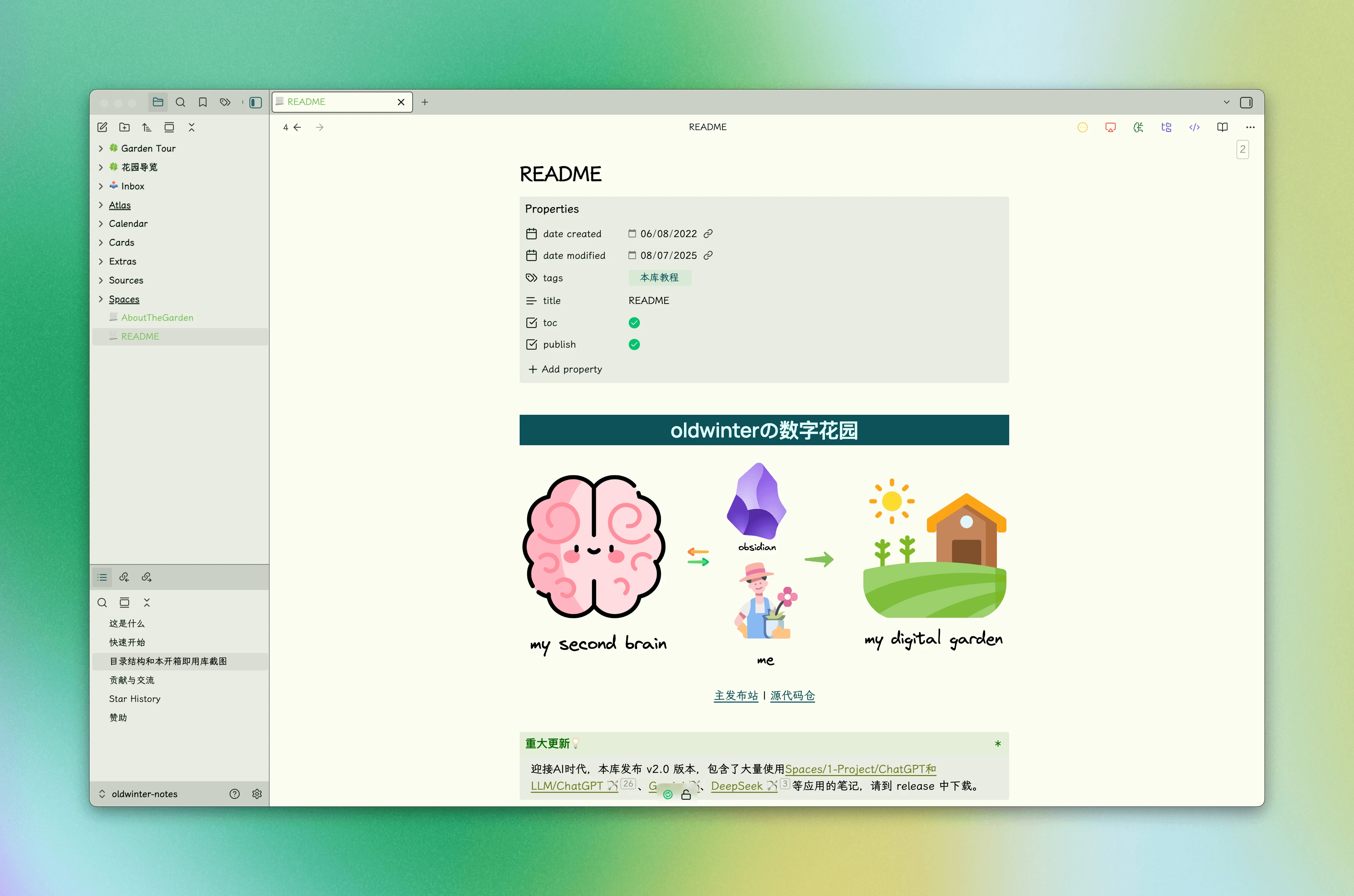Click auto-reveal current file icon in explorer
Image resolution: width=1354 pixels, height=896 pixels.
click(169, 127)
